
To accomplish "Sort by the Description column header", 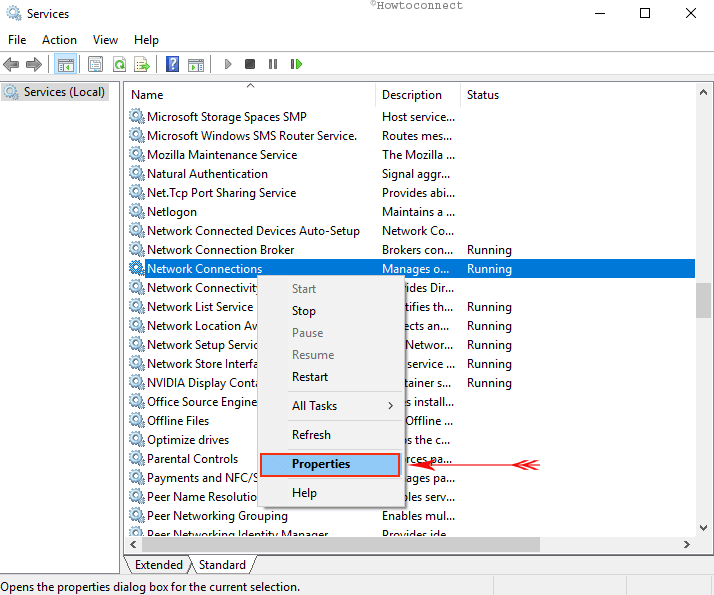I will (417, 95).
